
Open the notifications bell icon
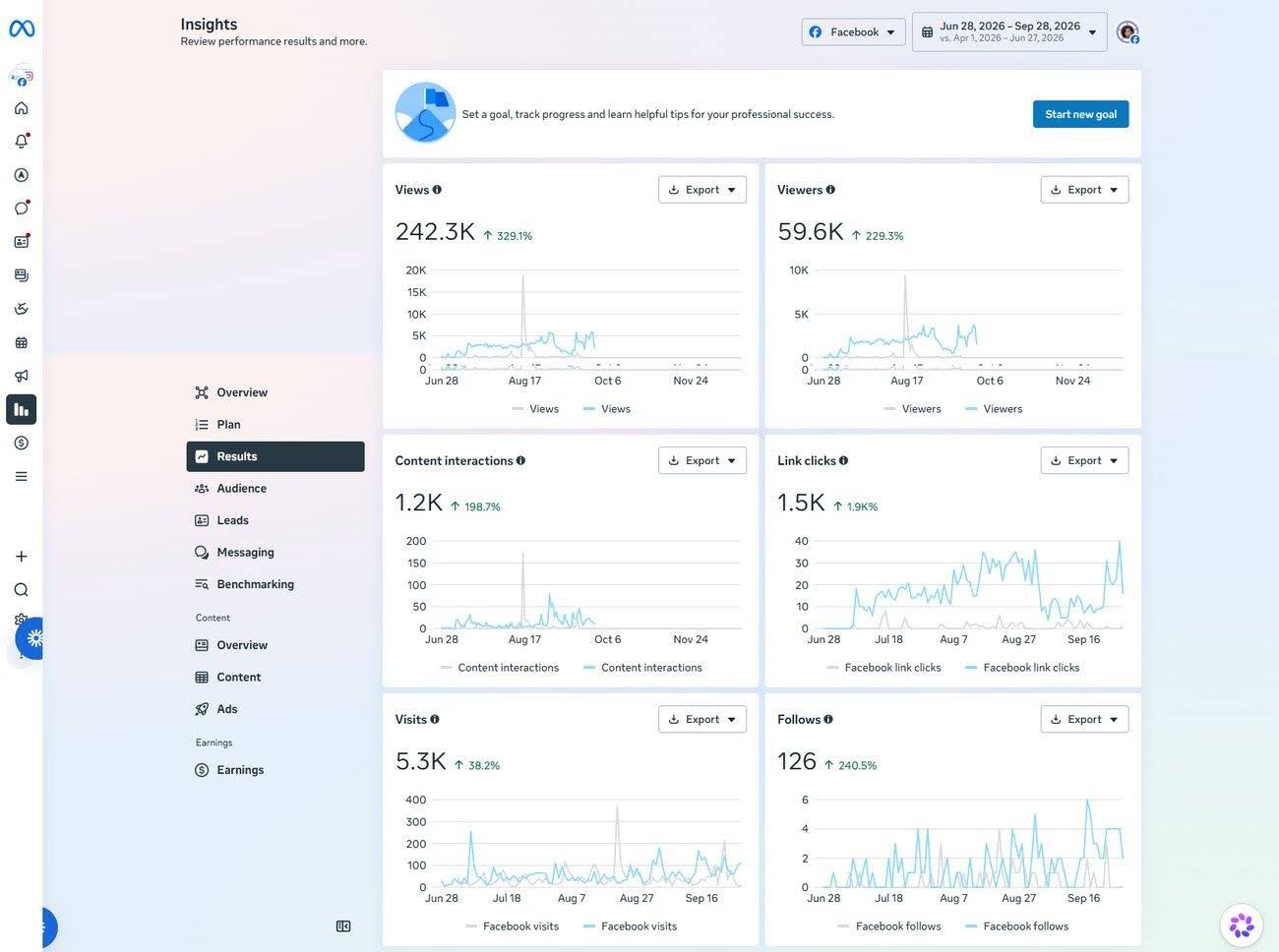pyautogui.click(x=22, y=142)
